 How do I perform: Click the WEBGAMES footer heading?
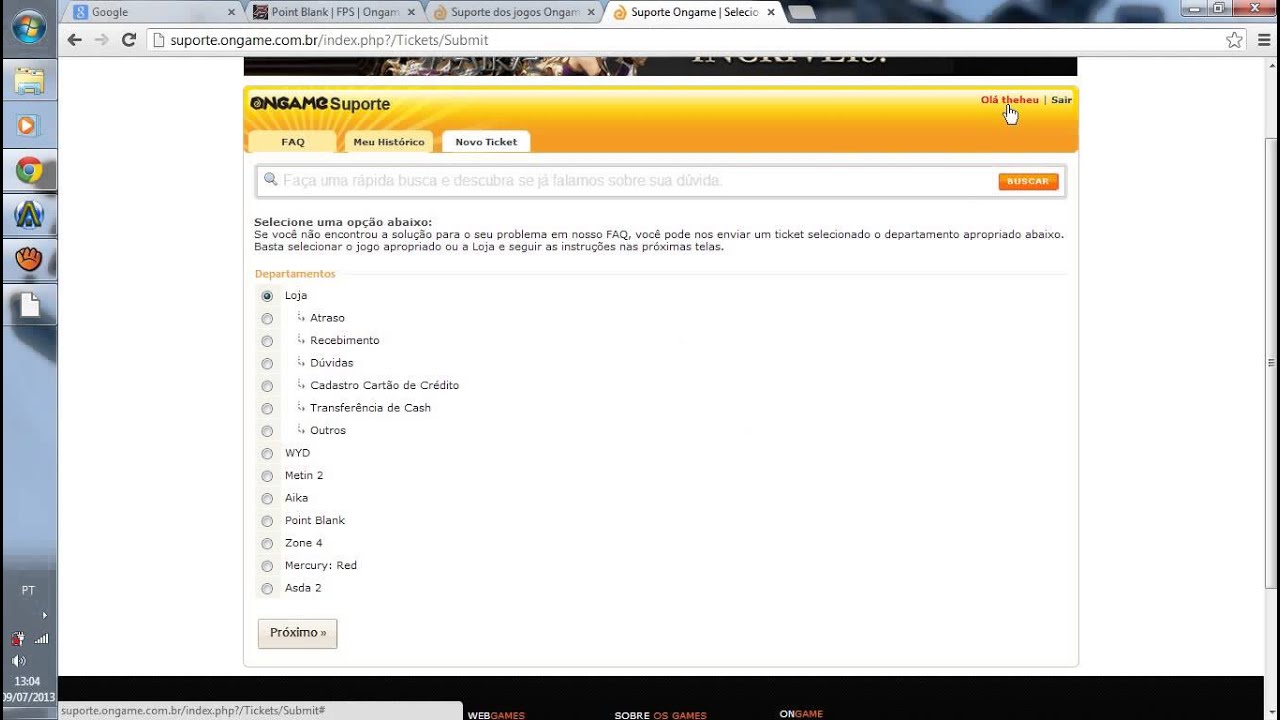496,715
